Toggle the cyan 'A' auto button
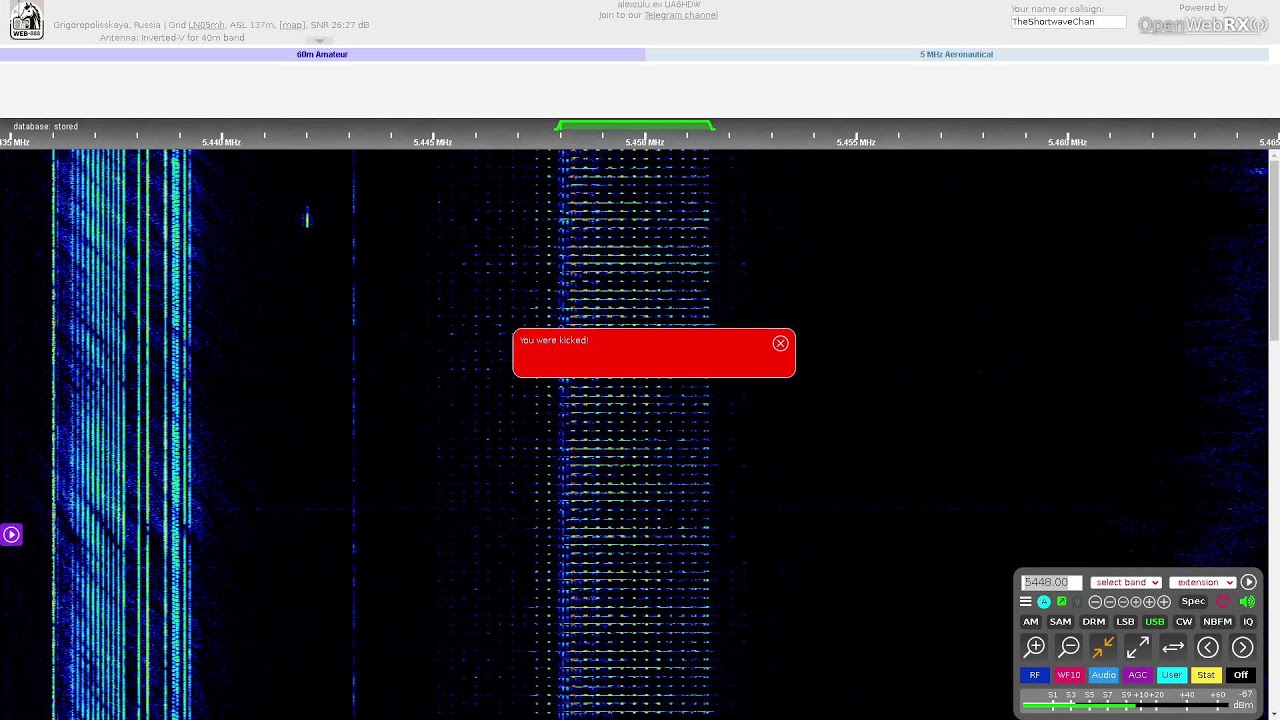Screen dimensions: 1280x720 [1044, 602]
